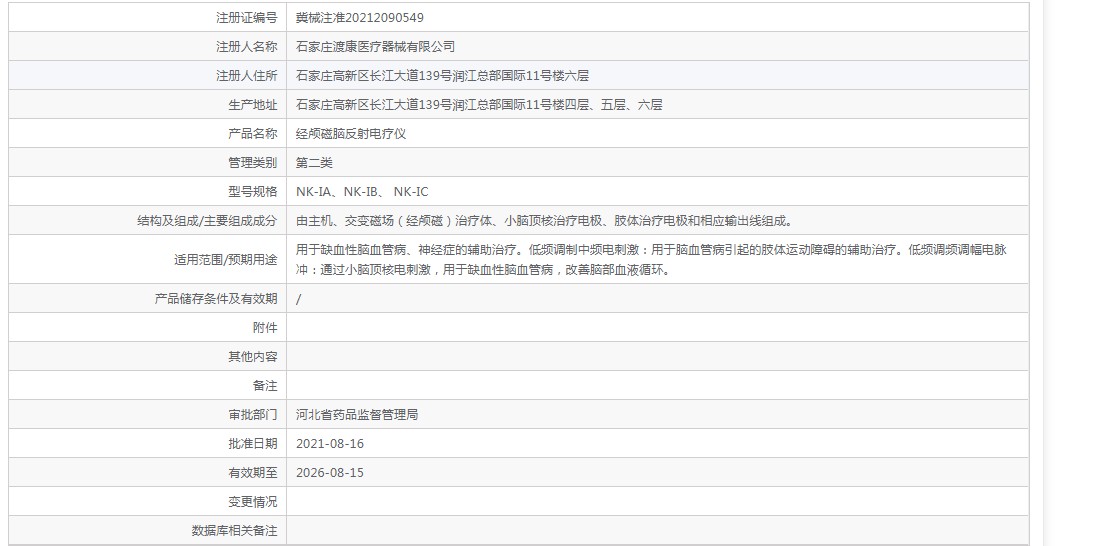The height and width of the screenshot is (546, 1104).
Task: Click the 有效期至 label
Action: coord(253,473)
